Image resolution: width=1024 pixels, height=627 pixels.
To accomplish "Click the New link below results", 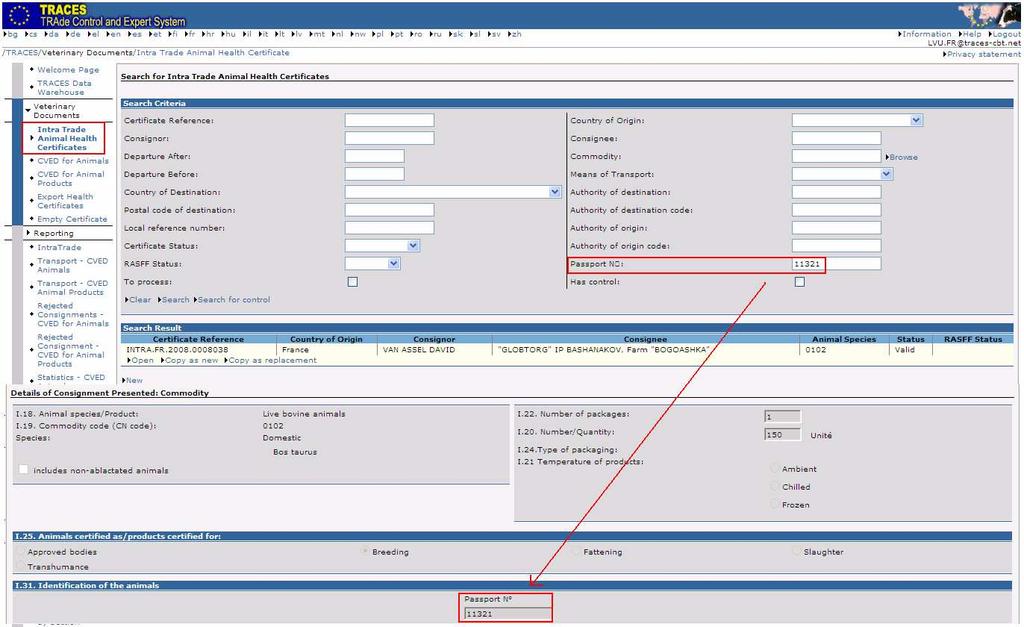I will click(x=134, y=380).
